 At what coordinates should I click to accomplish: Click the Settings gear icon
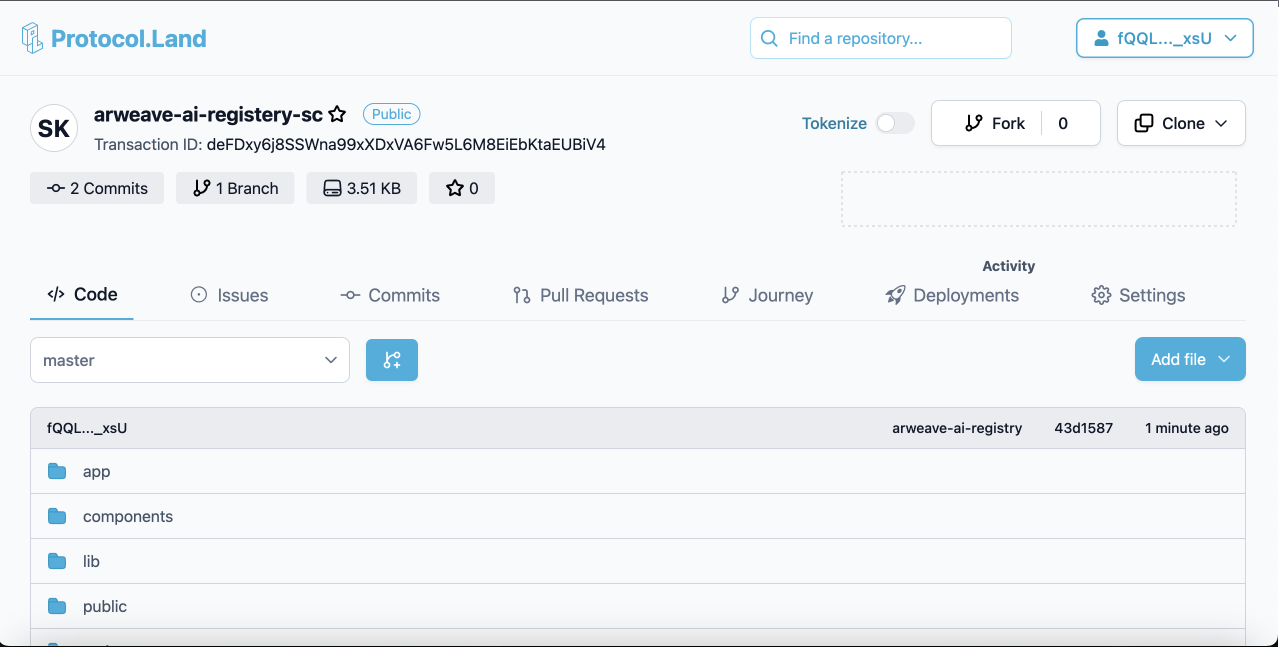(x=1101, y=295)
